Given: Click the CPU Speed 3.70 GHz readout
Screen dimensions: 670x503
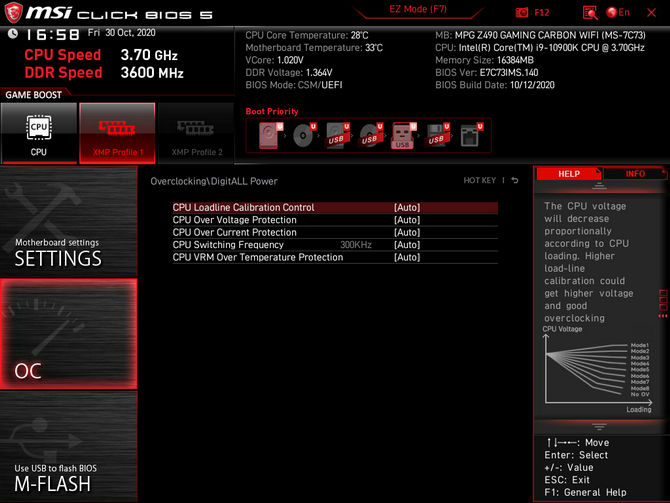Looking at the screenshot, I should pyautogui.click(x=101, y=55).
